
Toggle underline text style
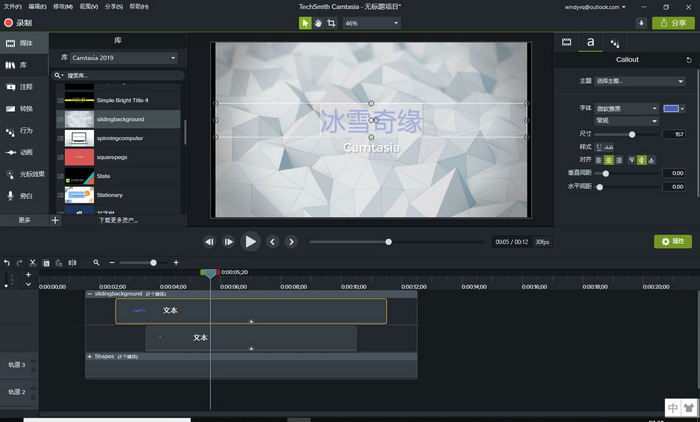[x=599, y=147]
